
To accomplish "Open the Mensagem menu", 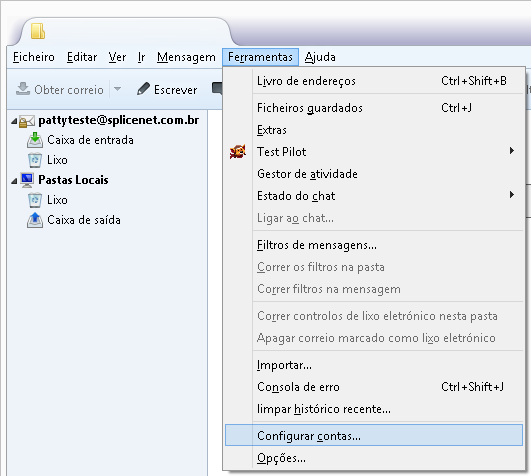I will (x=186, y=57).
